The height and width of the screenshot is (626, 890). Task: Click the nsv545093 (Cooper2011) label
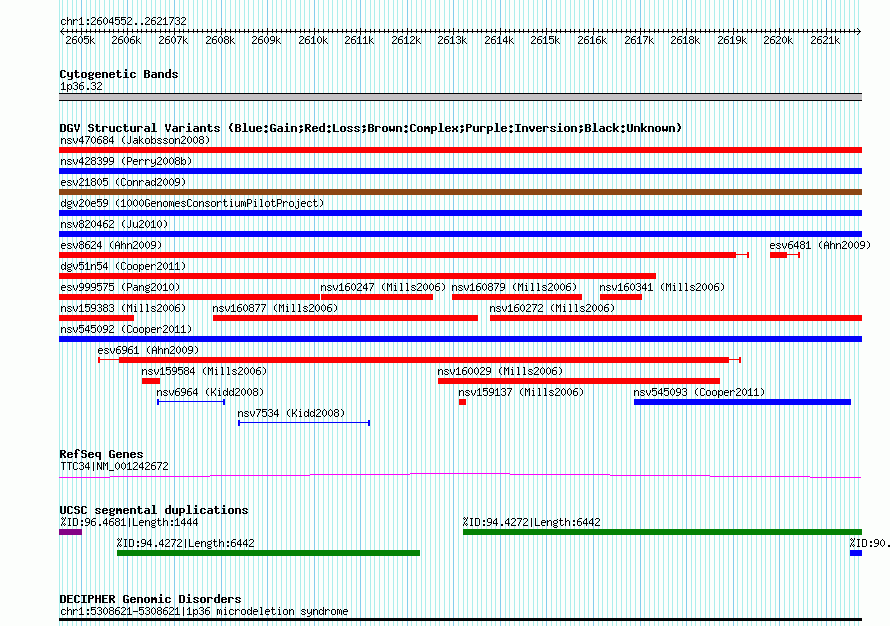[x=699, y=392]
